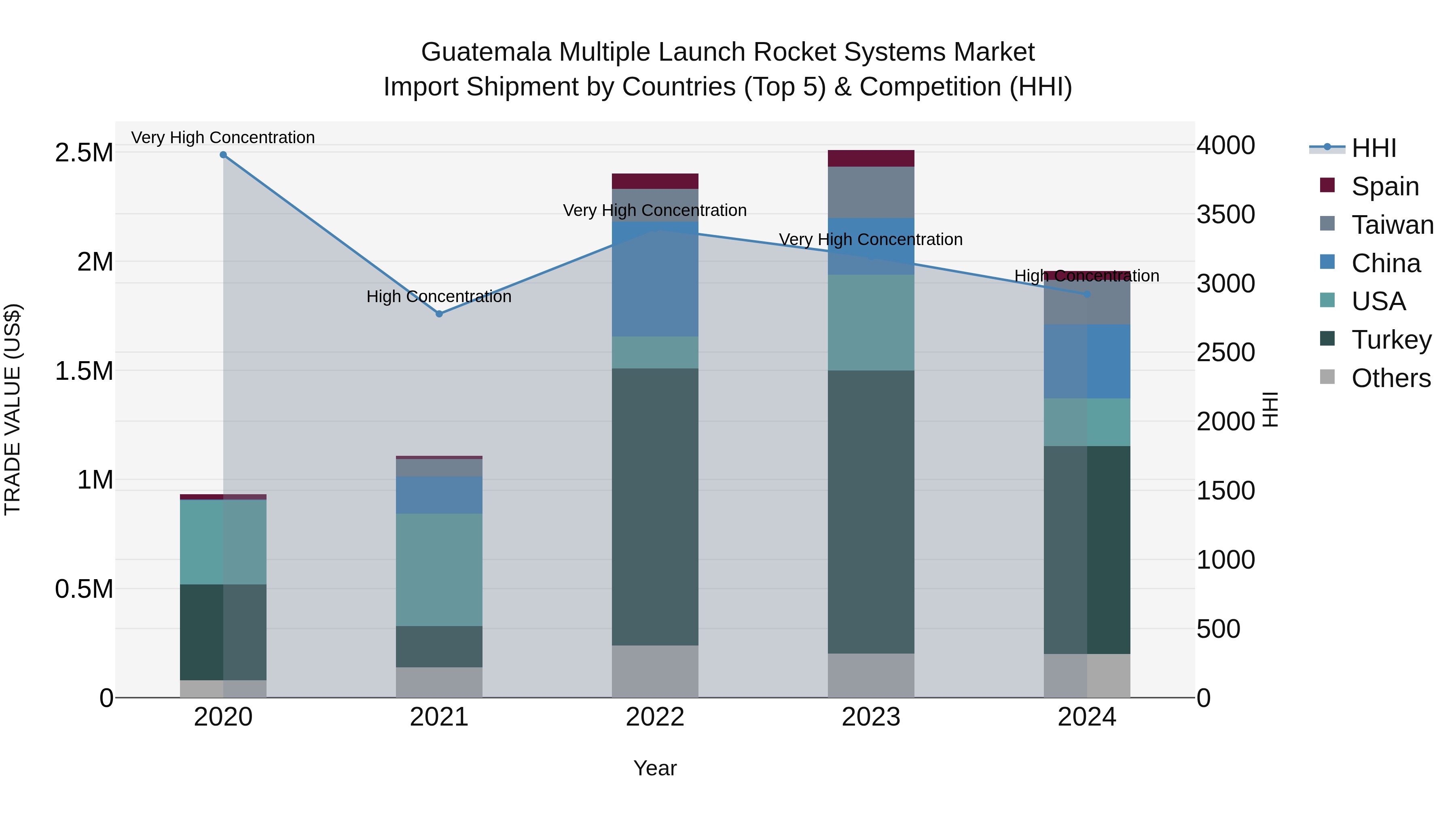
Task: Click the China segment of the 2022 bar
Action: [x=655, y=279]
